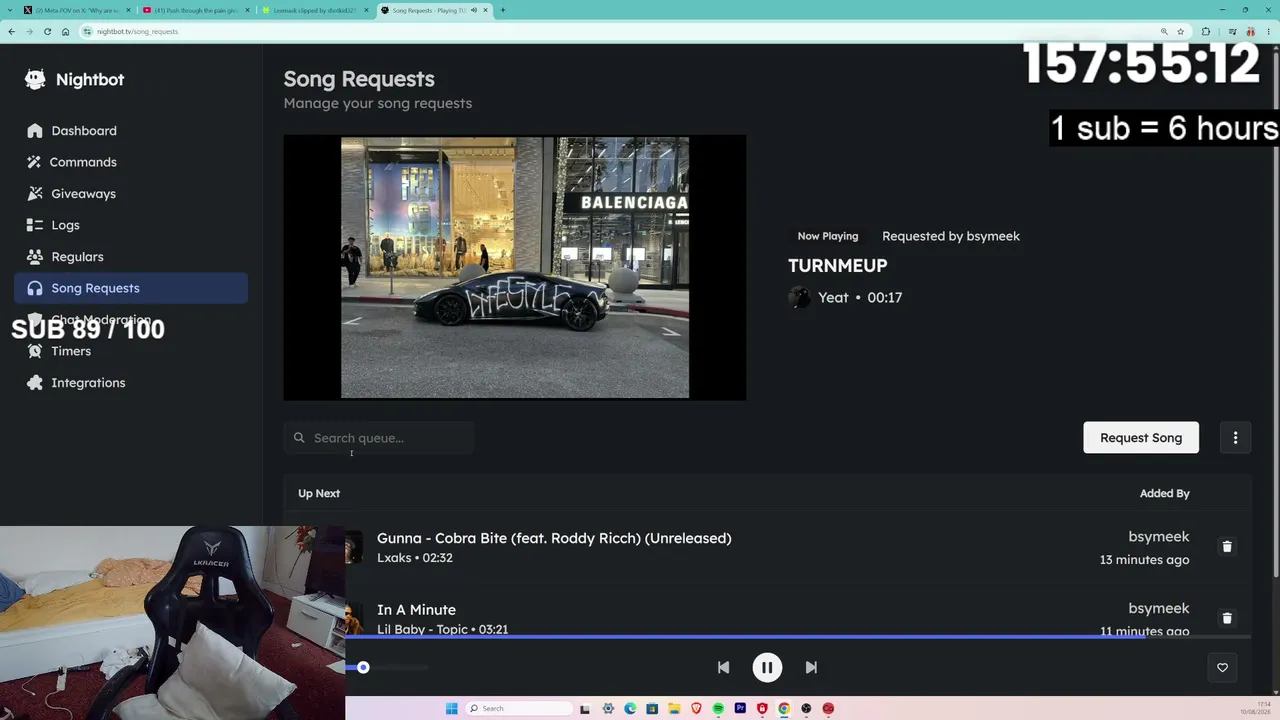Focus the Search queue input field
Screen dimensions: 1280x720
click(x=379, y=438)
